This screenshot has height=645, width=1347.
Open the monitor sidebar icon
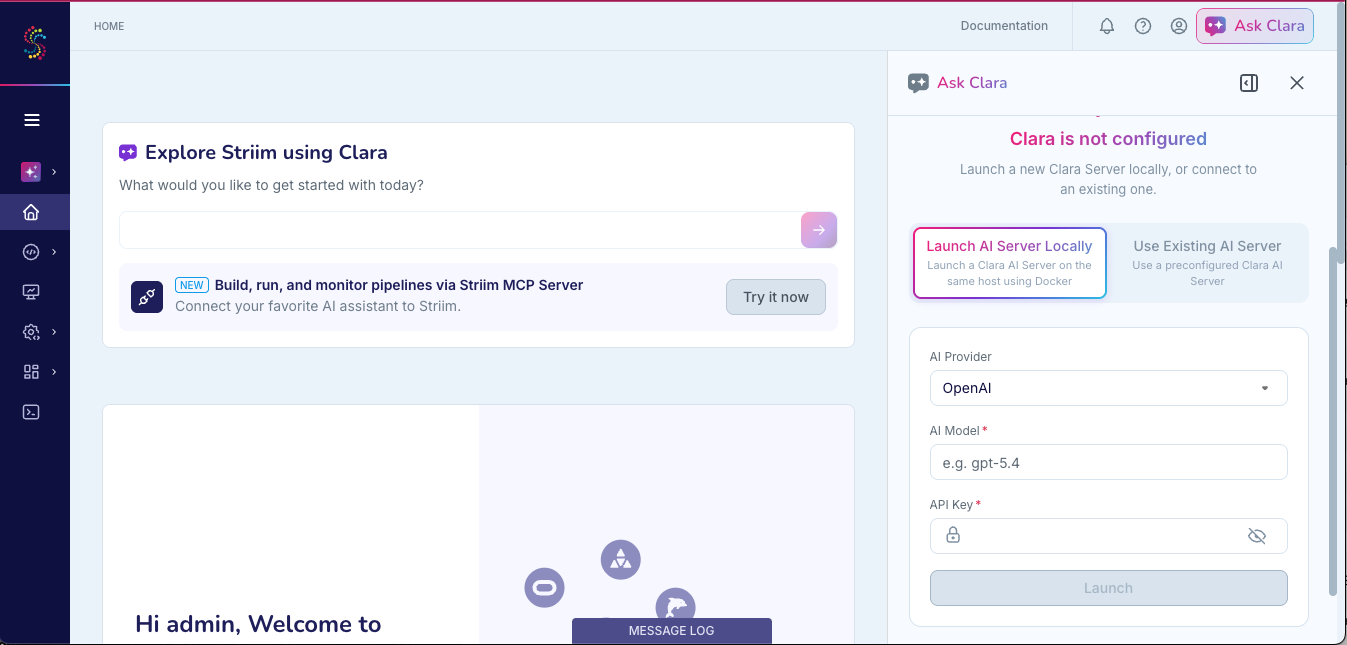pyautogui.click(x=31, y=292)
